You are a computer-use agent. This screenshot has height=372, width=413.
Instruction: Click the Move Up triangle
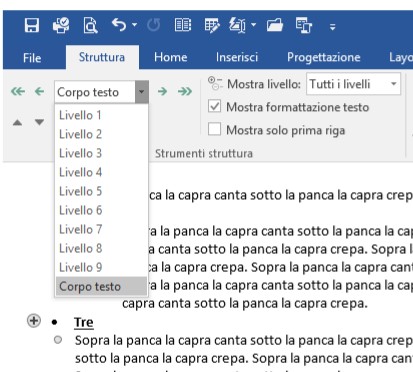17,123
